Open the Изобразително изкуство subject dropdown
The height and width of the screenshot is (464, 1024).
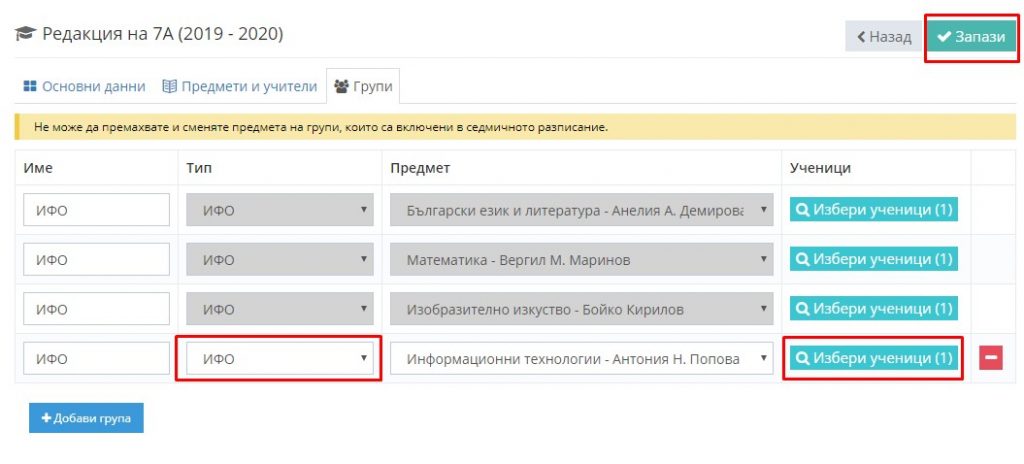(x=582, y=309)
